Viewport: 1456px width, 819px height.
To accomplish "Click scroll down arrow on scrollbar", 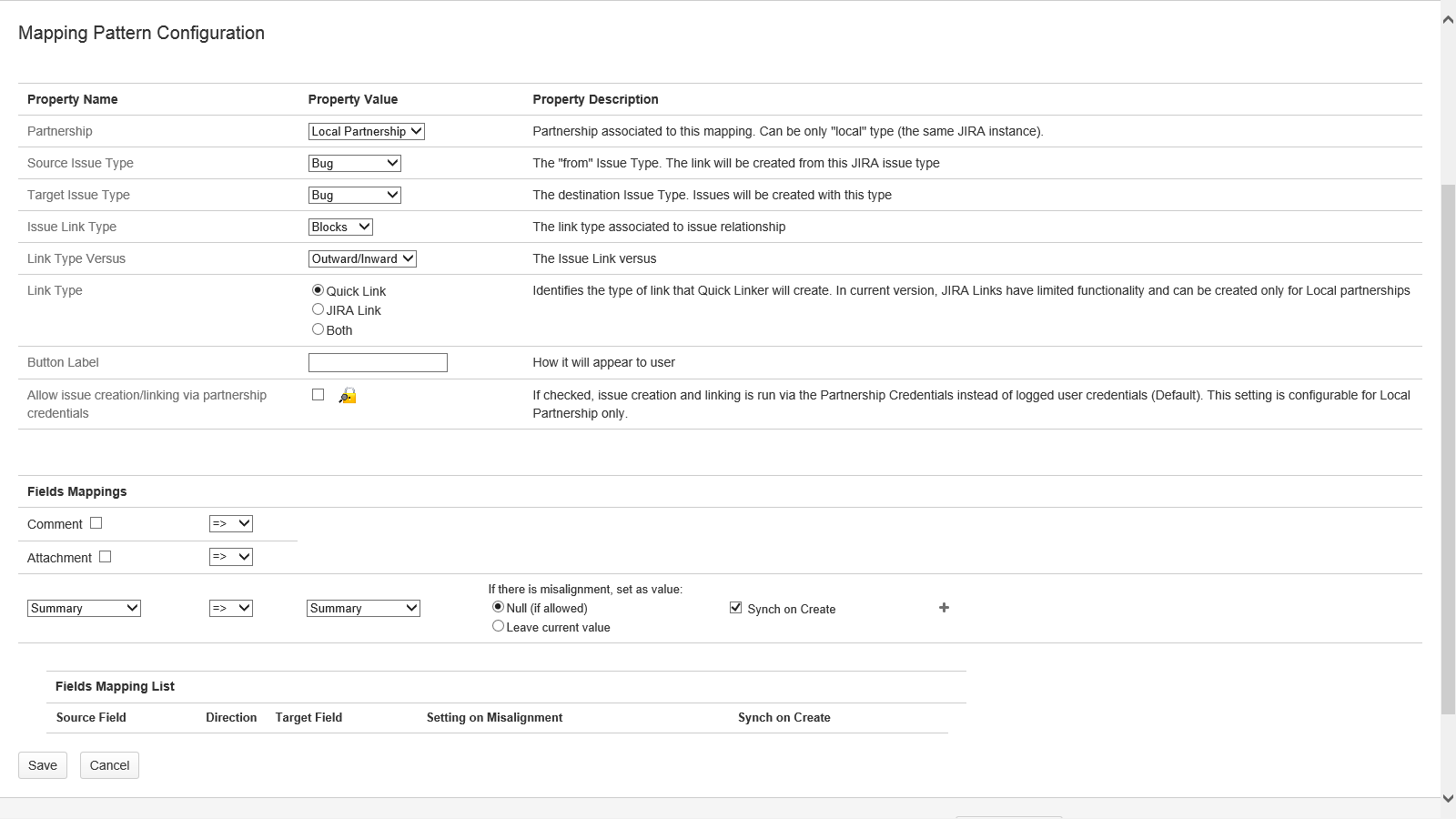I will [x=1448, y=799].
